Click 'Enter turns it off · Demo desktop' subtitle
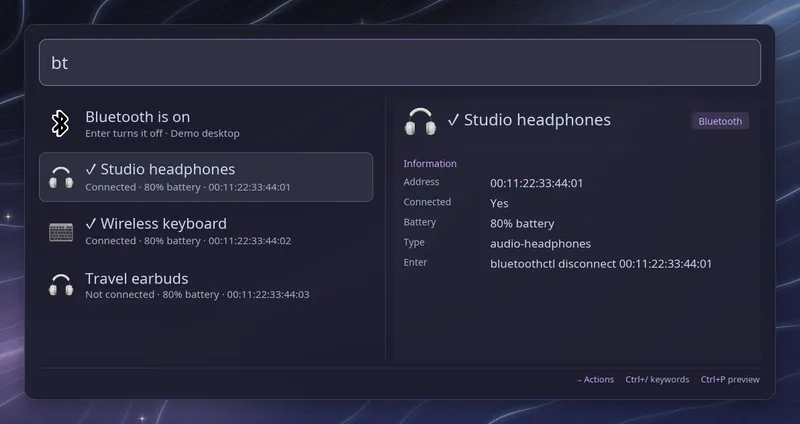 (x=162, y=134)
